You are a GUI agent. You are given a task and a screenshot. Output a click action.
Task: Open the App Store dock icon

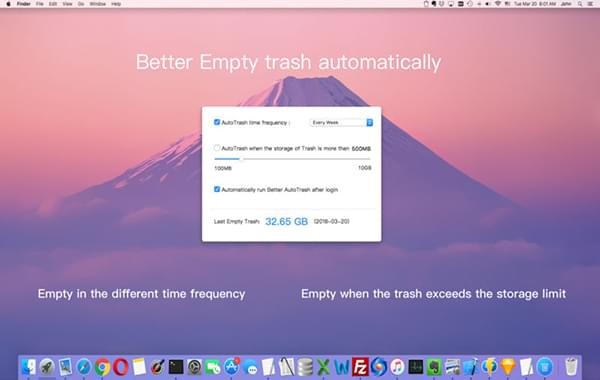232,367
